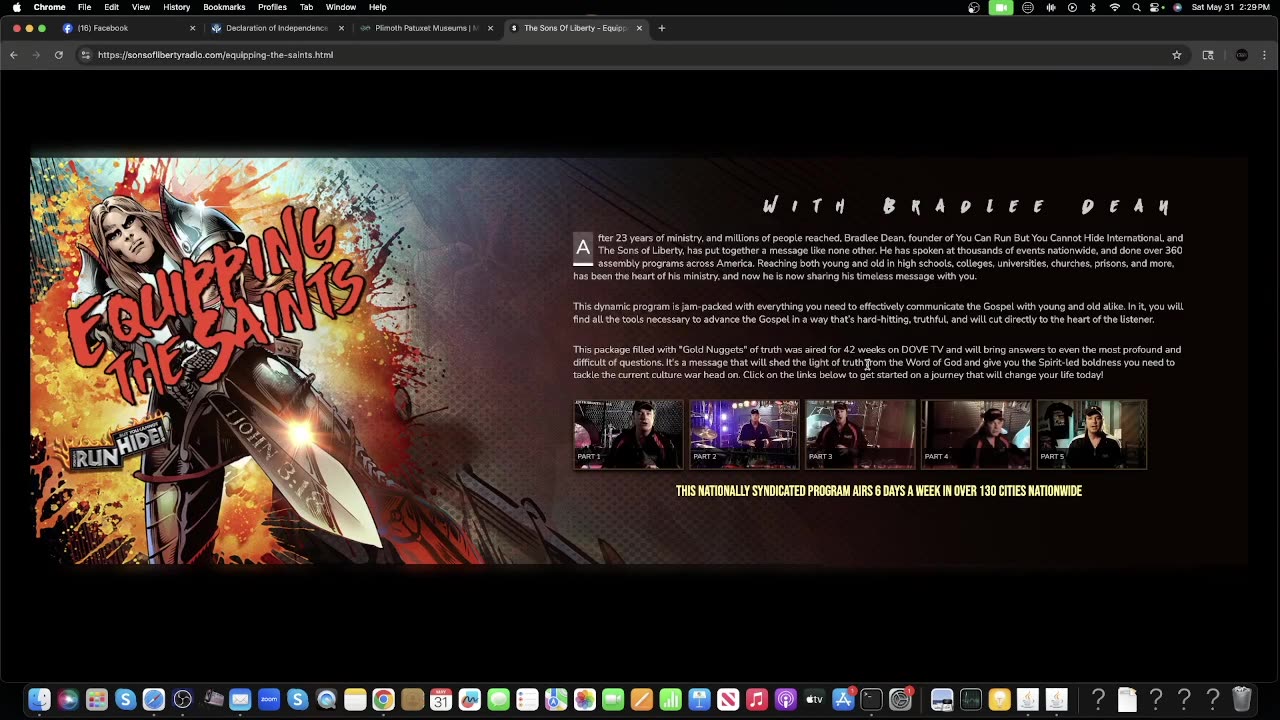Open Terminal from the Dock
Screen dimensions: 1280x720
(x=872, y=700)
